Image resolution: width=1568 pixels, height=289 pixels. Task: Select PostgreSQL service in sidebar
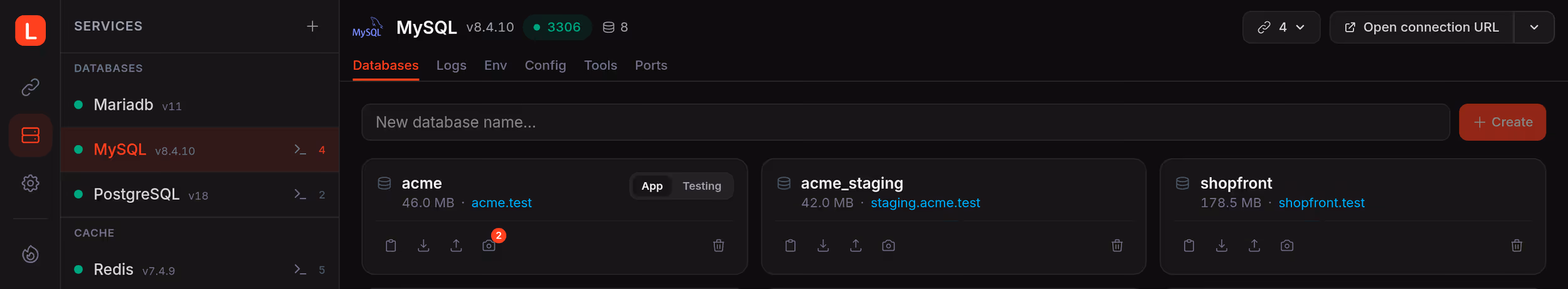(199, 194)
